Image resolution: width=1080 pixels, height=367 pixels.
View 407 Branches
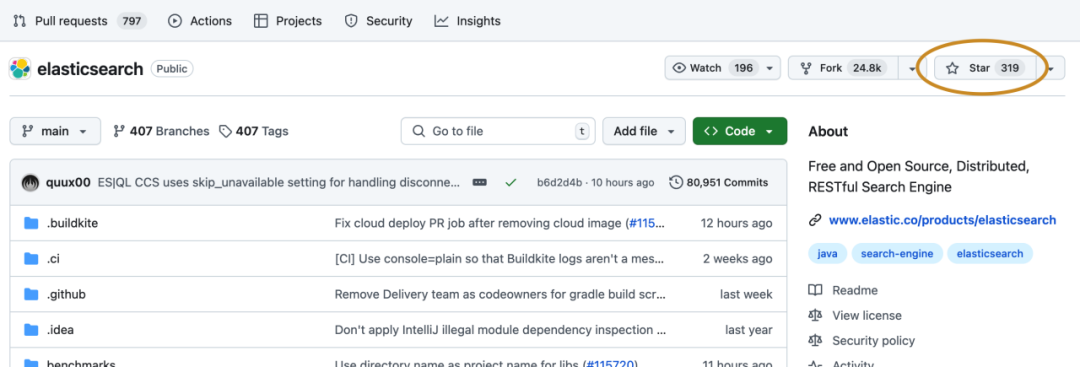point(161,131)
